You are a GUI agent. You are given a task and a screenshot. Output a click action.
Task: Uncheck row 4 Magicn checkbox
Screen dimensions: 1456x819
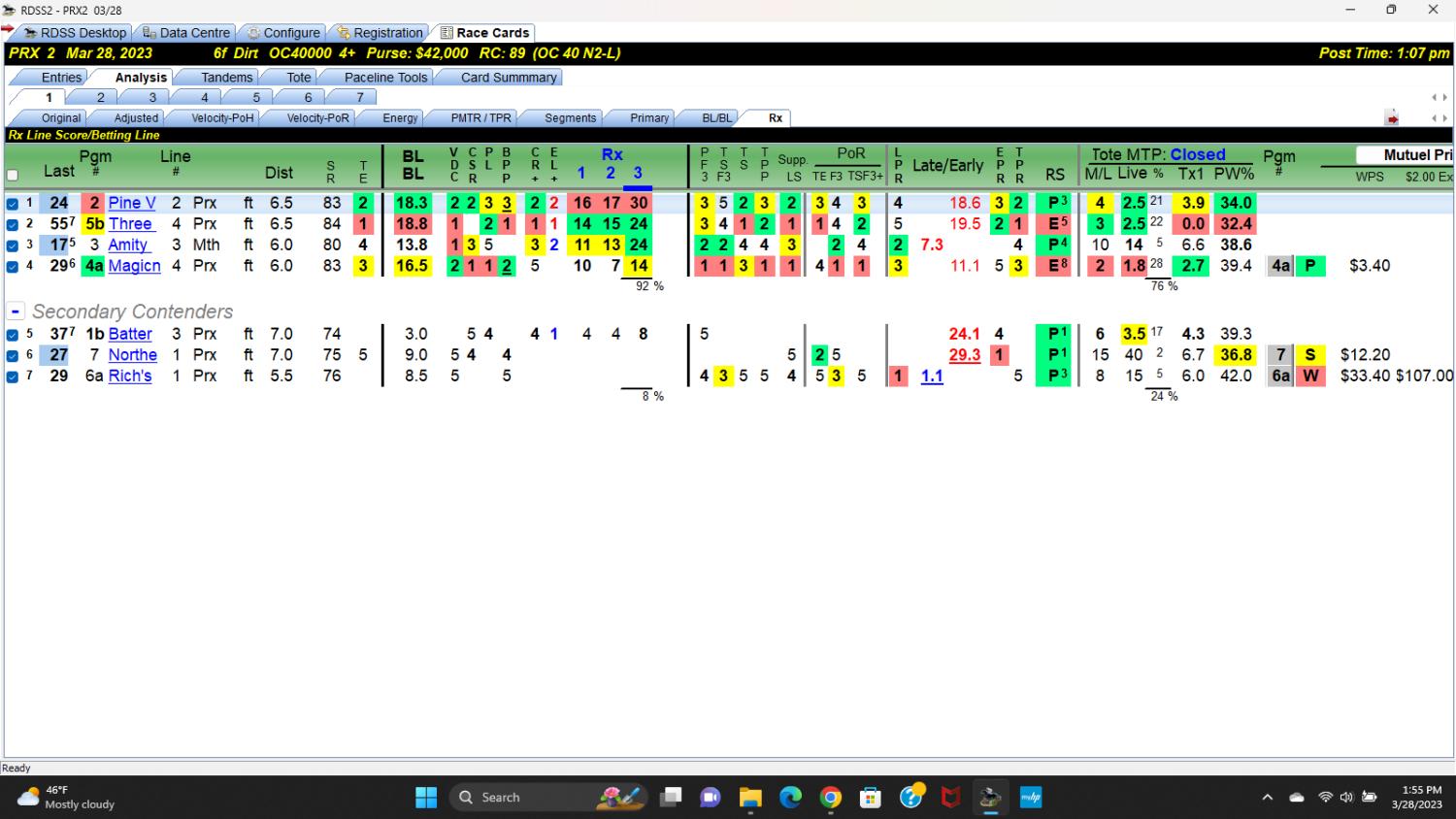click(x=13, y=266)
